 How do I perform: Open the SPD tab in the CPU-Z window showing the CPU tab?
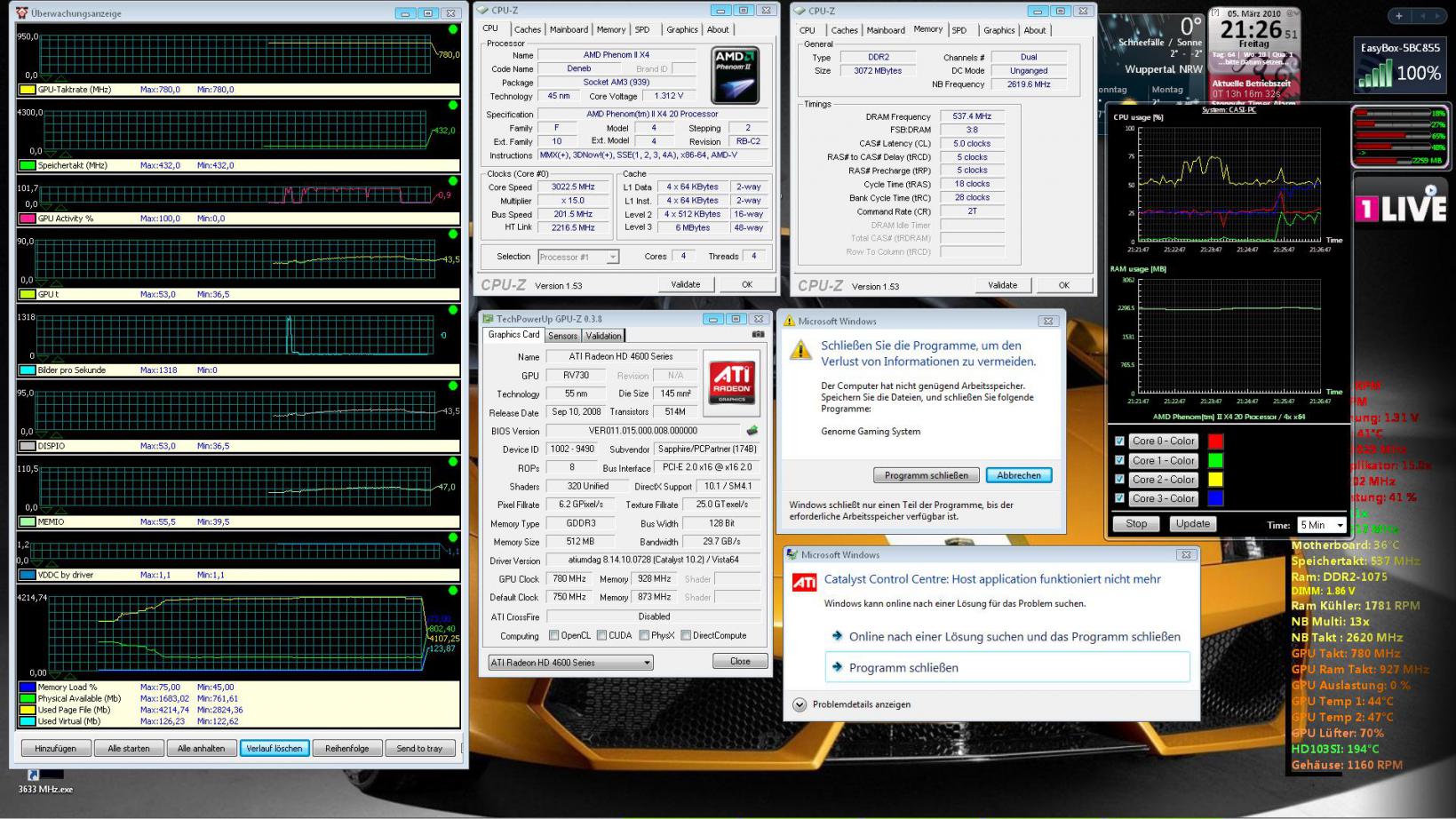[642, 29]
